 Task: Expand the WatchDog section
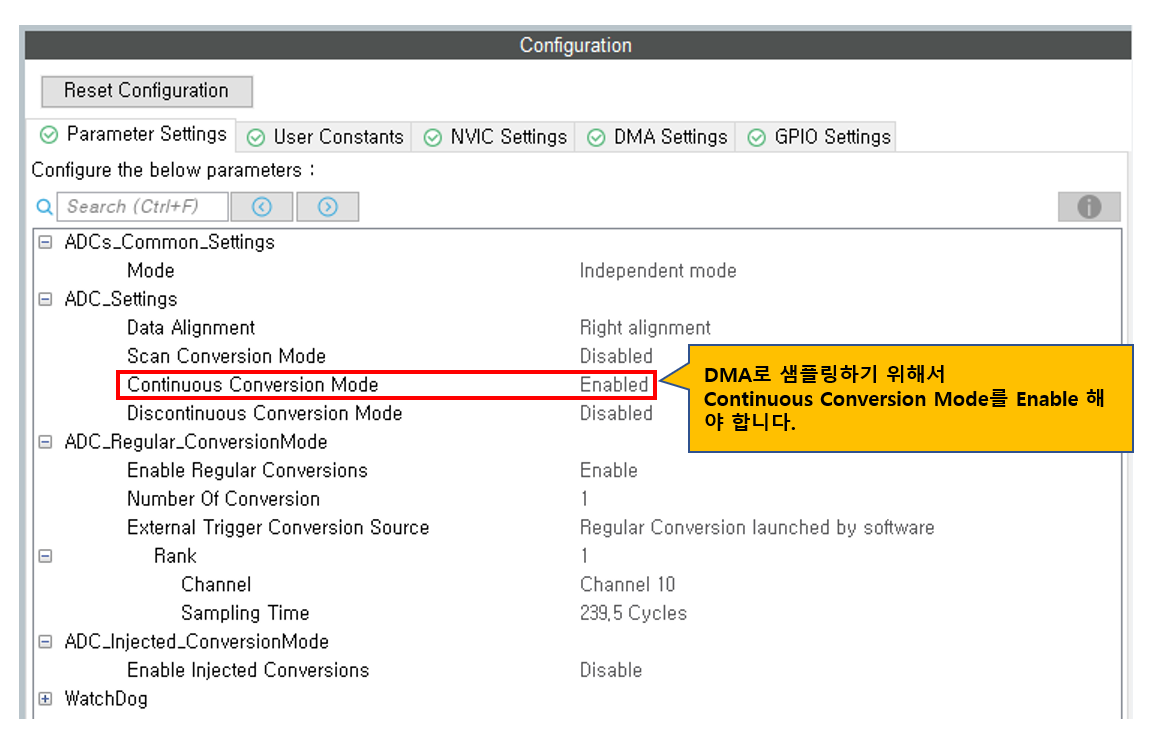click(45, 699)
